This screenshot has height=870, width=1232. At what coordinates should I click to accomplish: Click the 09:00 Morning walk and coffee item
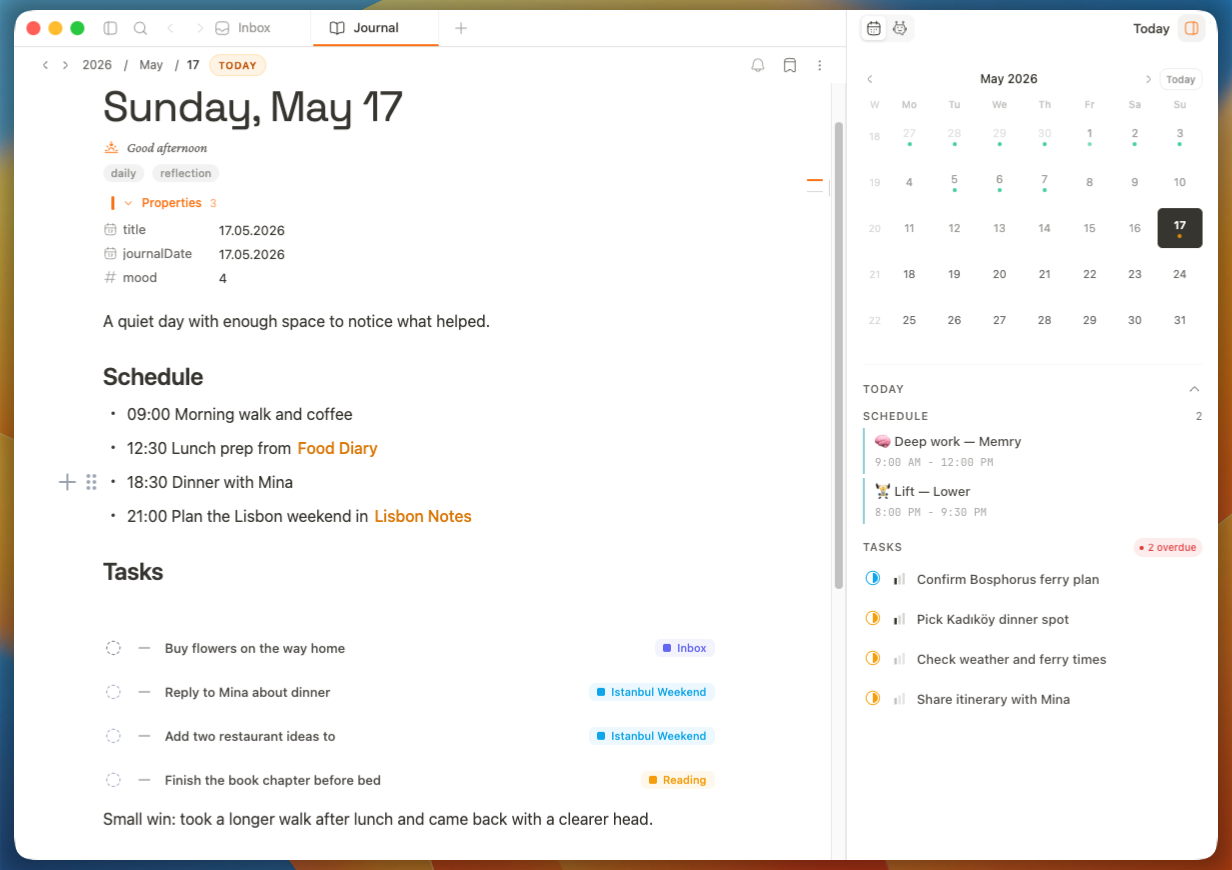tap(240, 414)
